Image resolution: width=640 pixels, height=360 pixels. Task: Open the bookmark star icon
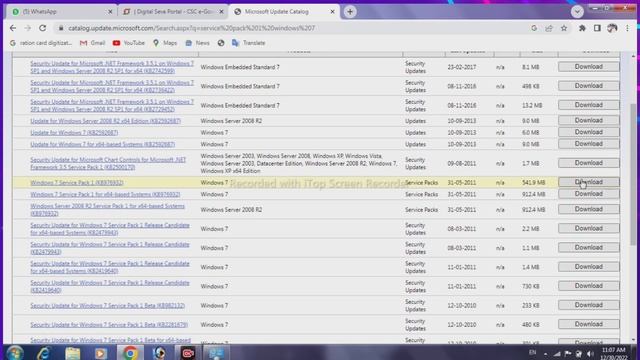[564, 28]
